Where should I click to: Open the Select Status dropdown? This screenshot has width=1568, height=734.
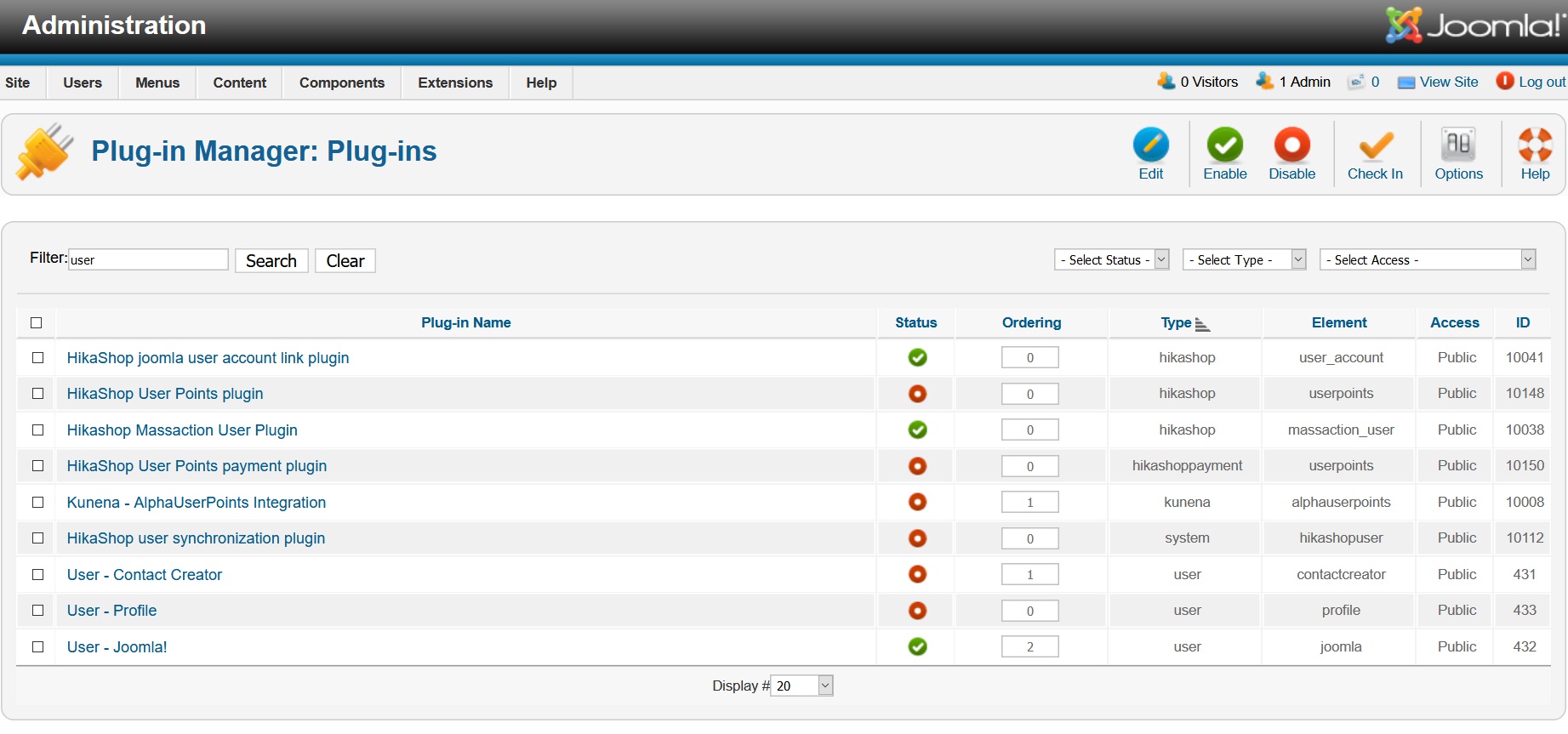(1111, 259)
